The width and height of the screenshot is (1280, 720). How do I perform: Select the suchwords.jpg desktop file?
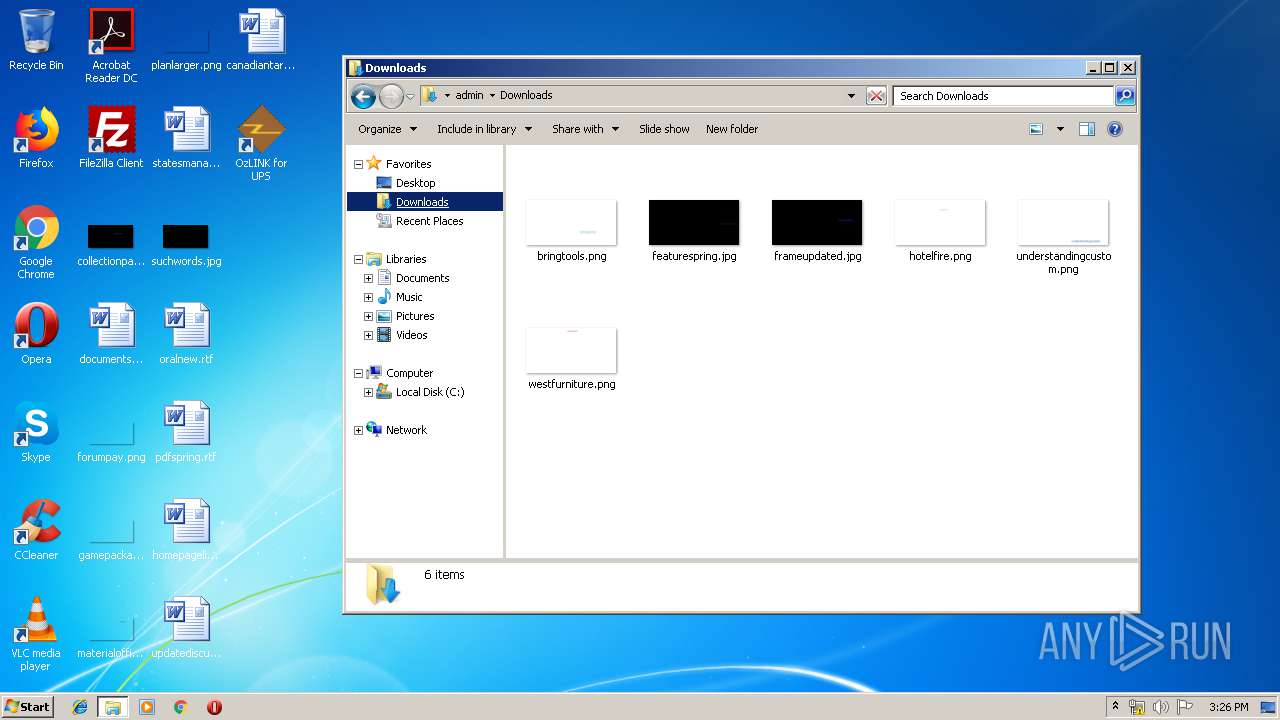(x=186, y=244)
